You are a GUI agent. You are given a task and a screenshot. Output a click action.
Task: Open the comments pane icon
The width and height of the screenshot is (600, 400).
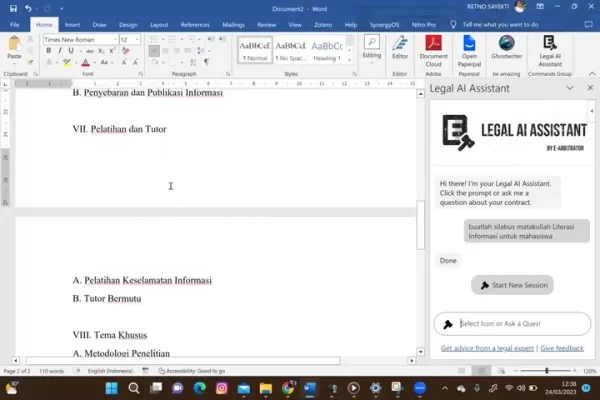(589, 24)
